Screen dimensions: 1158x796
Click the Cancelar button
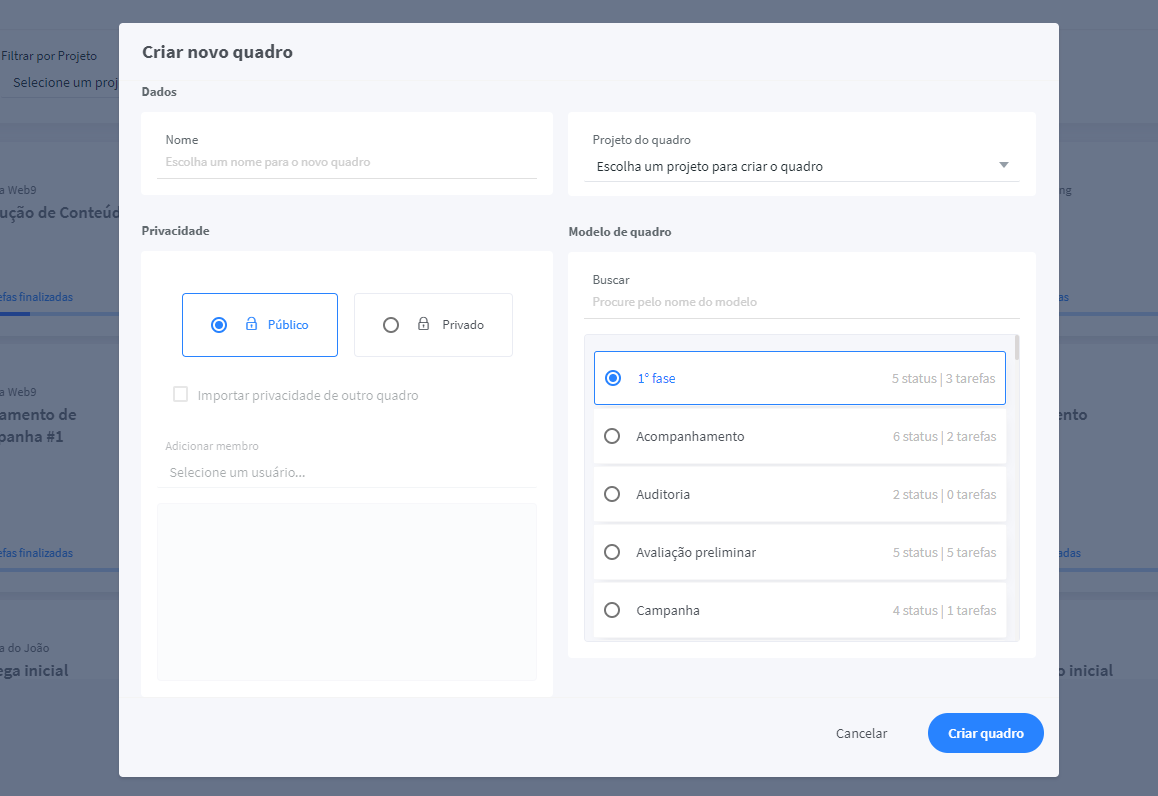click(x=861, y=733)
